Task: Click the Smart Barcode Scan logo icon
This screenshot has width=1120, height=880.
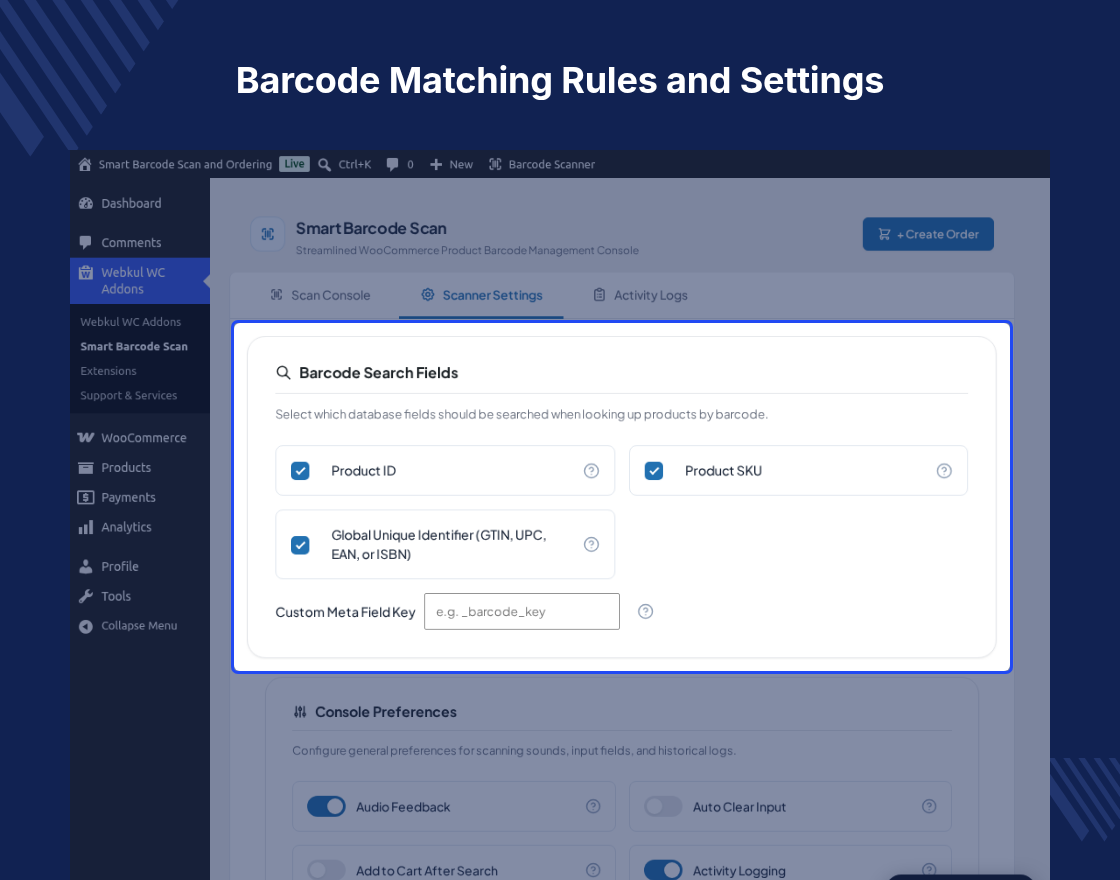Action: (268, 234)
